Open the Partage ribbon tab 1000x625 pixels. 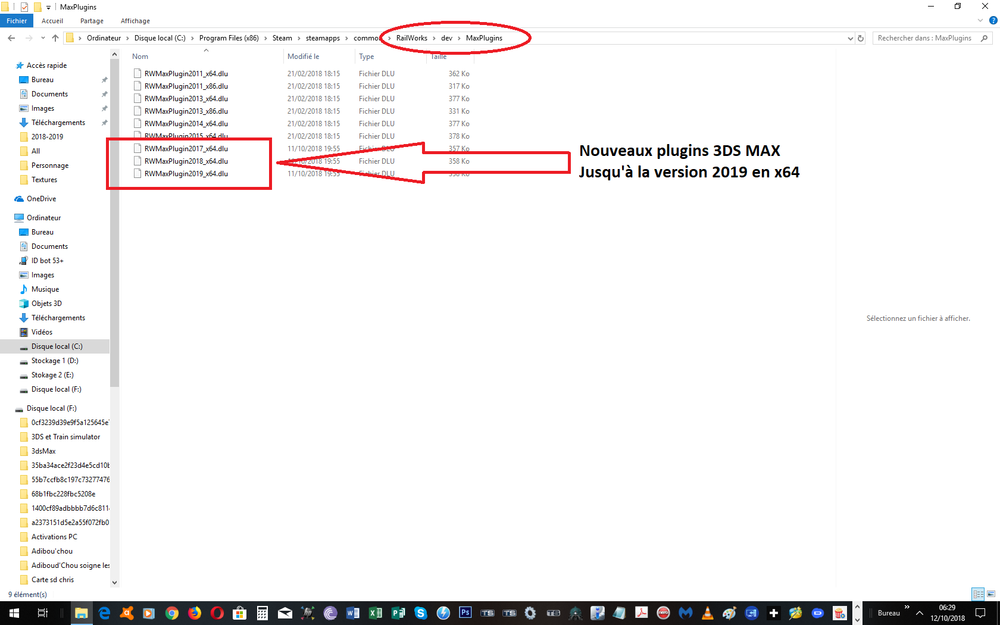click(92, 20)
